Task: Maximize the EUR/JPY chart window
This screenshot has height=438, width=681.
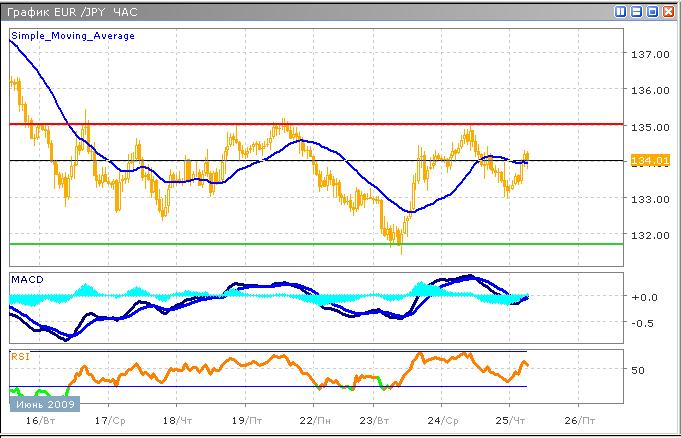Action: click(x=652, y=12)
